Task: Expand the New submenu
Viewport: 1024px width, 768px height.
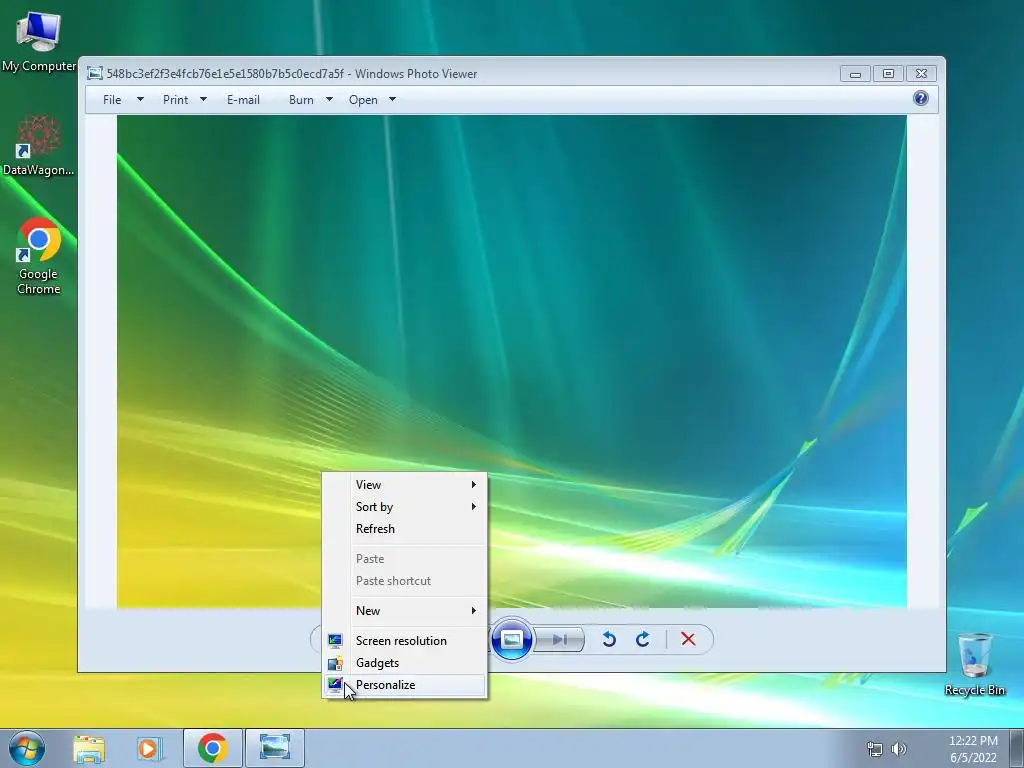Action: pyautogui.click(x=404, y=611)
